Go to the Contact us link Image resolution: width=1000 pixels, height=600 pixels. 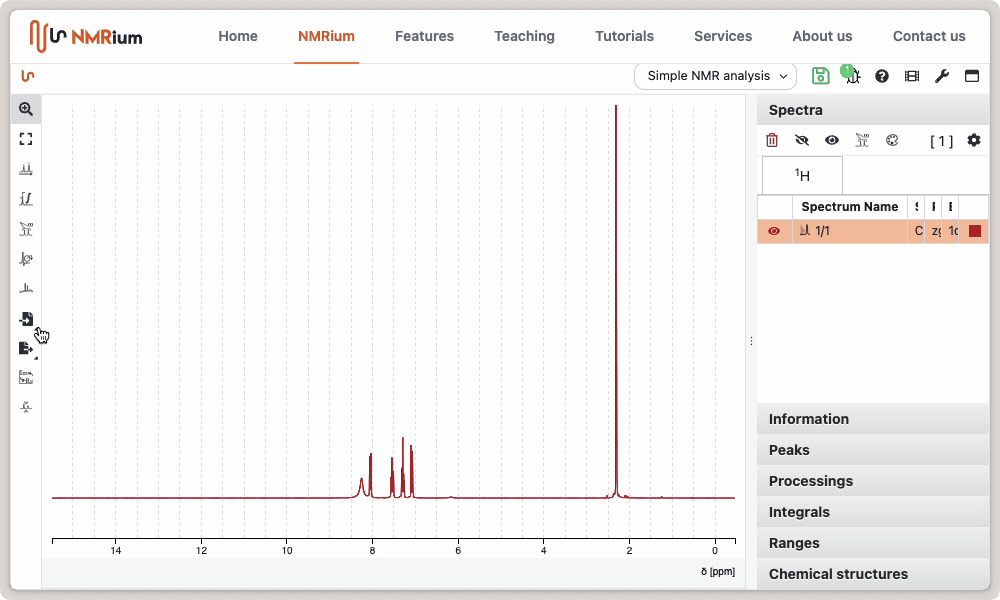click(929, 36)
